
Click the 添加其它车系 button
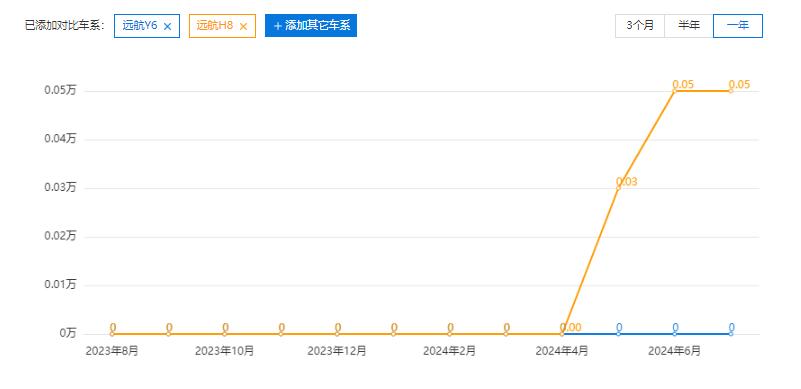click(311, 26)
